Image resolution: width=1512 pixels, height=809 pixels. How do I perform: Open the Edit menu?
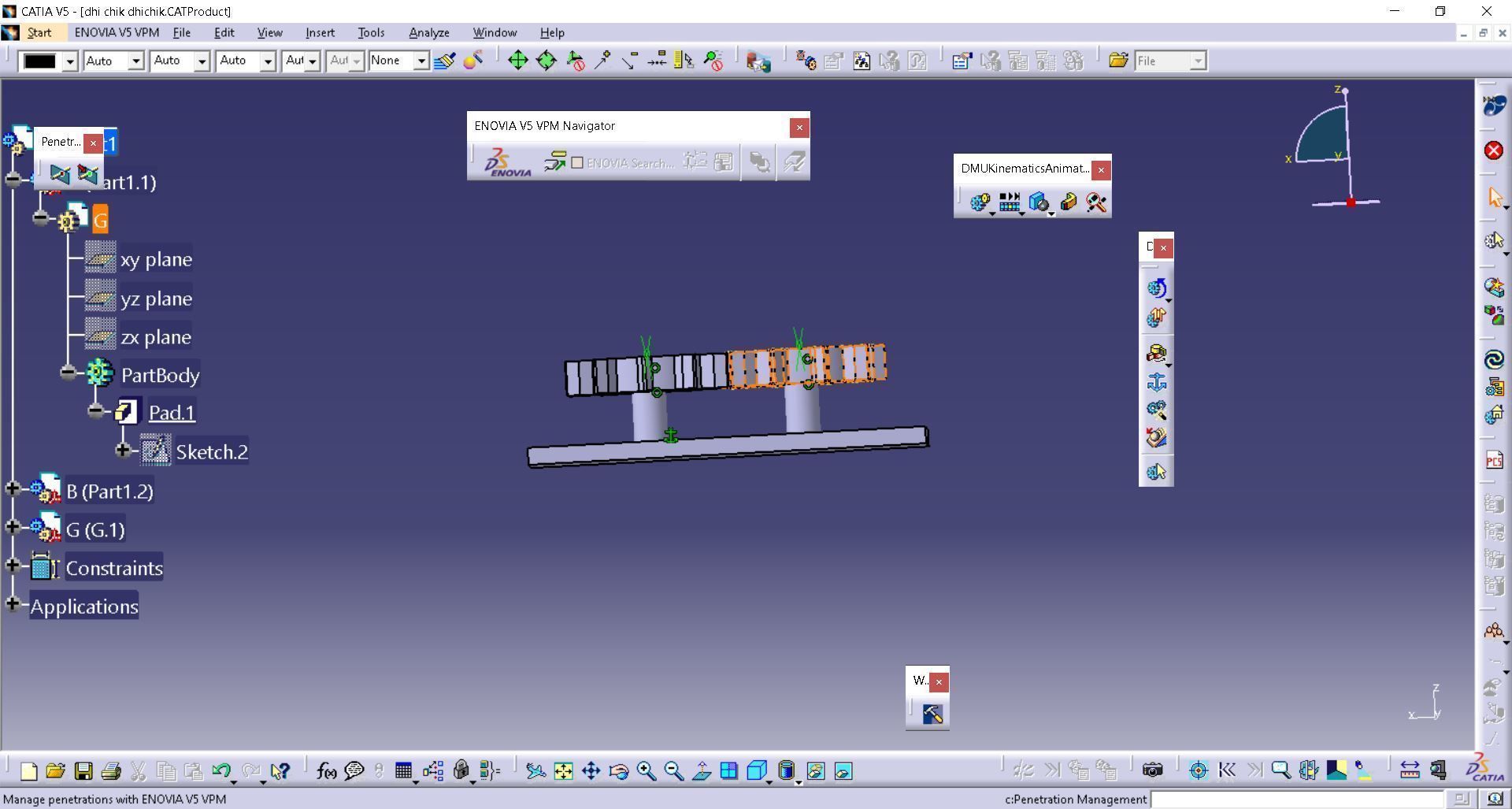coord(224,32)
